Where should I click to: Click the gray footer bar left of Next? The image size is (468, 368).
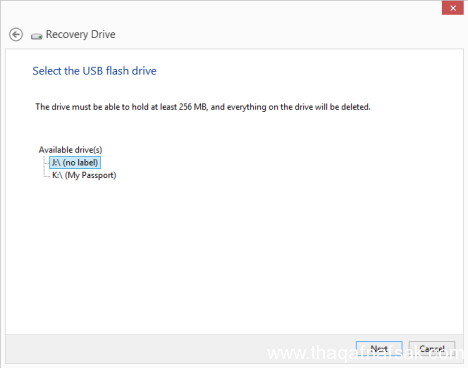(180, 349)
